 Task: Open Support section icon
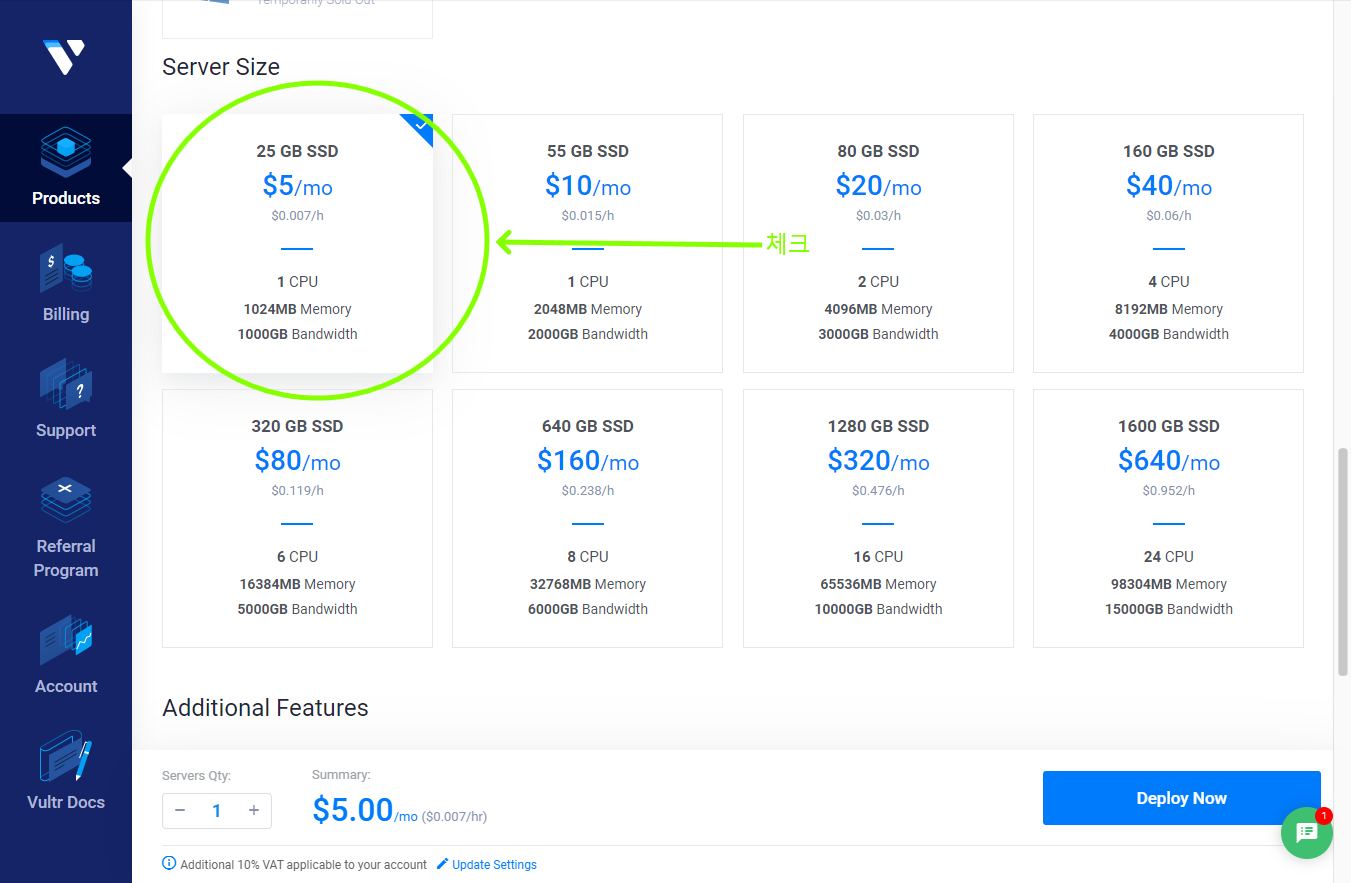coord(66,384)
